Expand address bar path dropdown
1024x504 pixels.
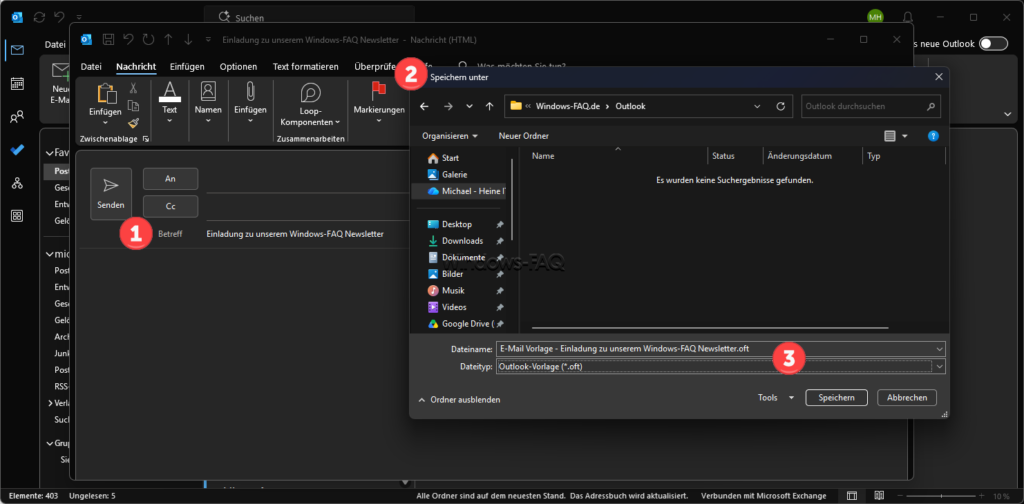(x=757, y=106)
